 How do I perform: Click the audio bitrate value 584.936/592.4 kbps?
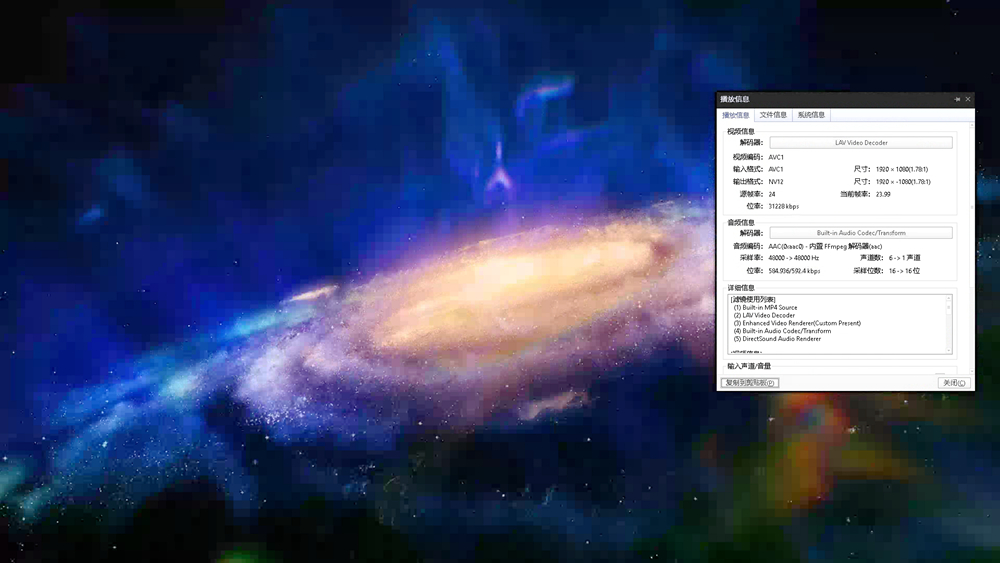(x=794, y=270)
